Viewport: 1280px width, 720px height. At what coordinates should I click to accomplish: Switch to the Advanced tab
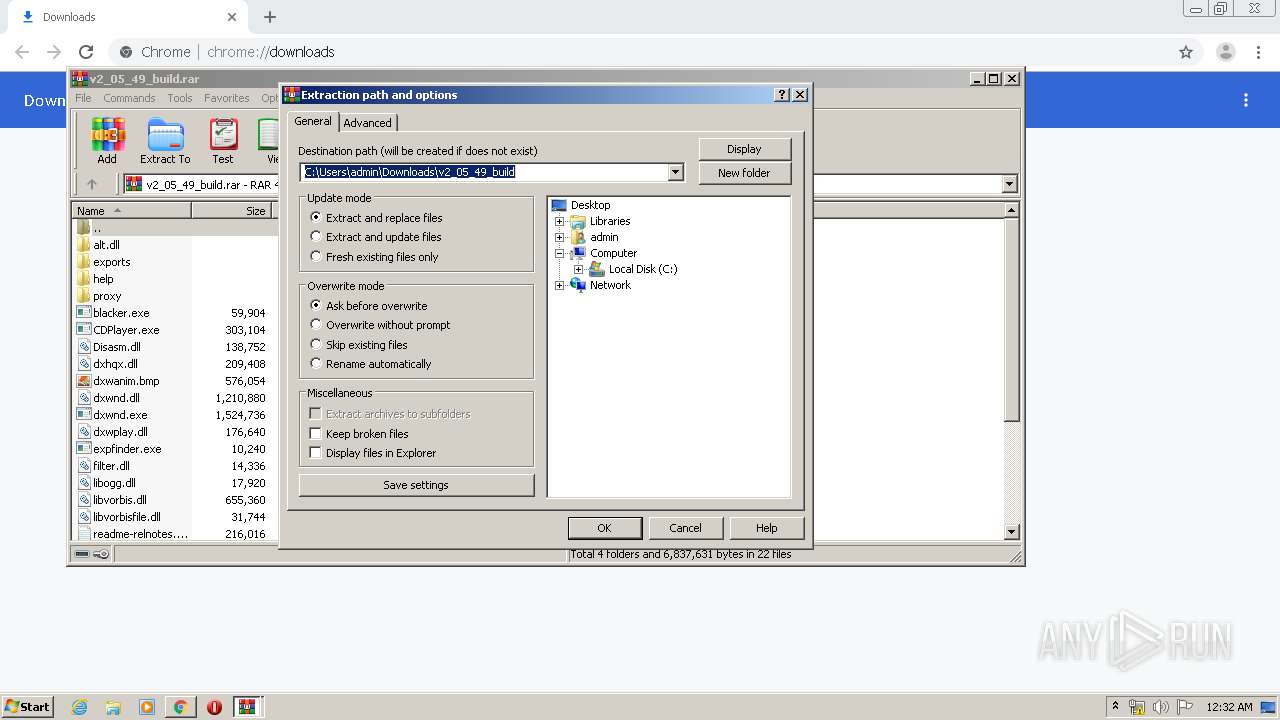pyautogui.click(x=368, y=123)
